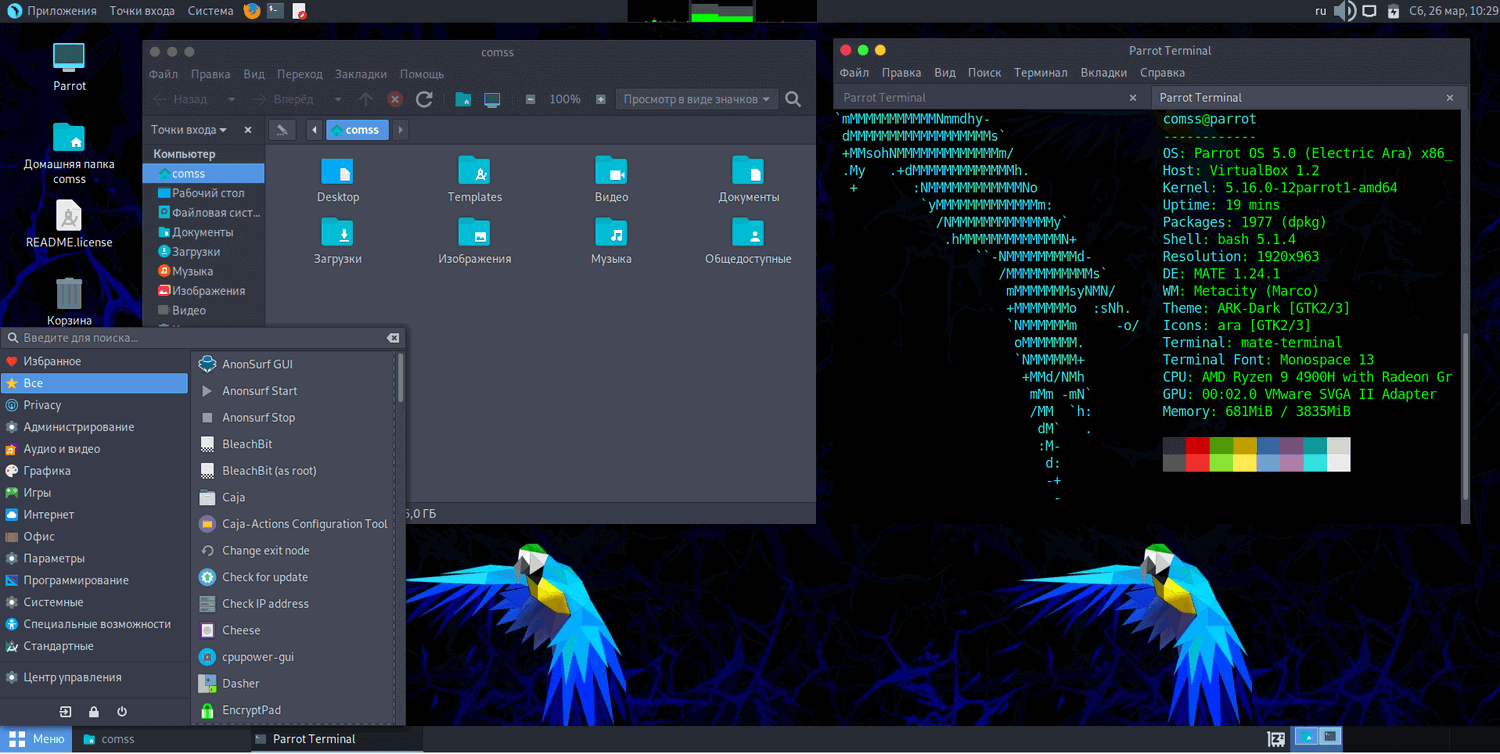Screen dimensions: 1500x754
Task: Select AnonSurf GUI in the applications list
Action: pos(257,364)
